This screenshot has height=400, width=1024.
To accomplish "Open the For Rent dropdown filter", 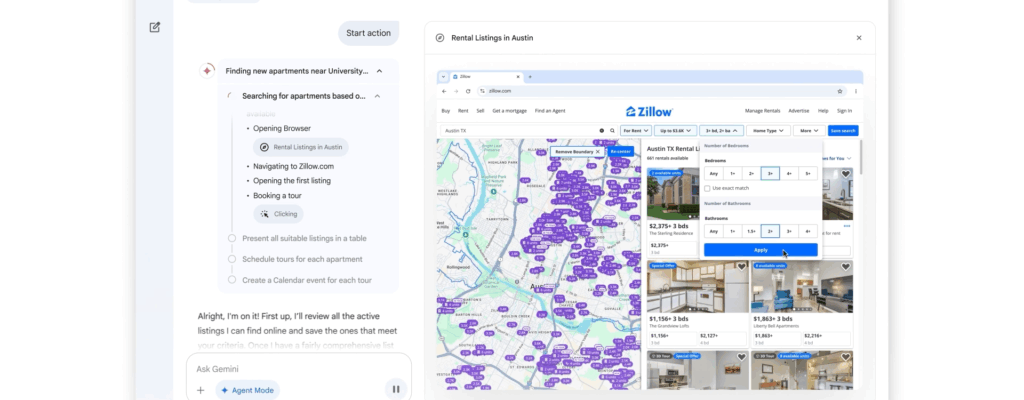I will point(635,130).
